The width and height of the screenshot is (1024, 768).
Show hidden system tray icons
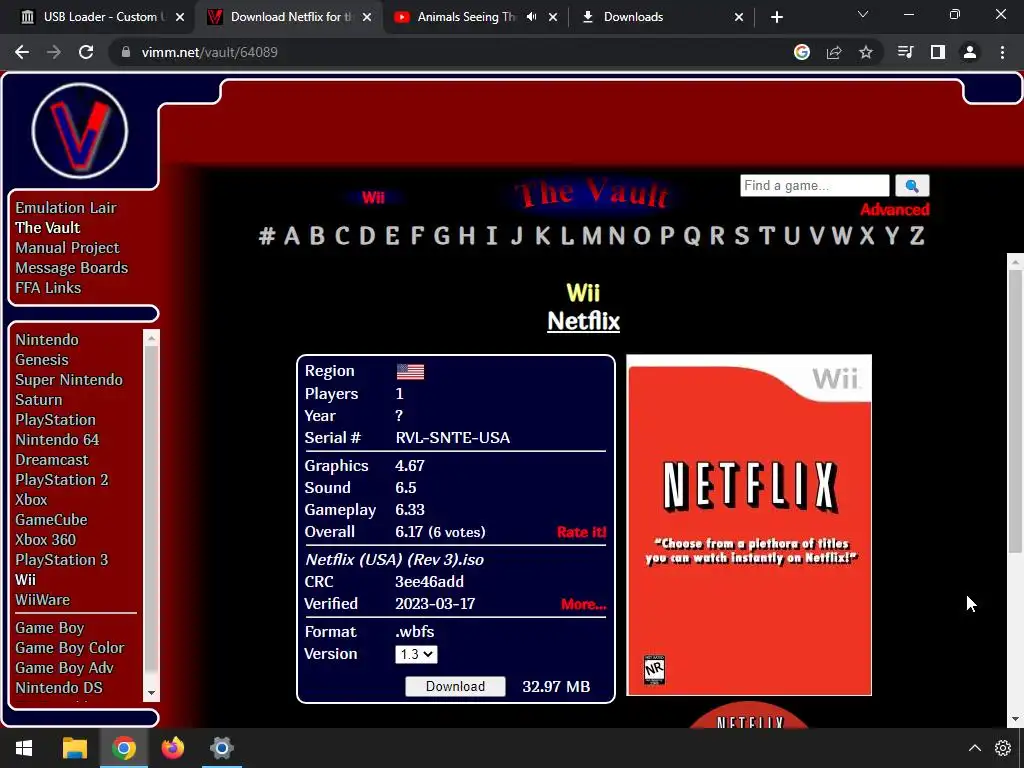[x=974, y=748]
